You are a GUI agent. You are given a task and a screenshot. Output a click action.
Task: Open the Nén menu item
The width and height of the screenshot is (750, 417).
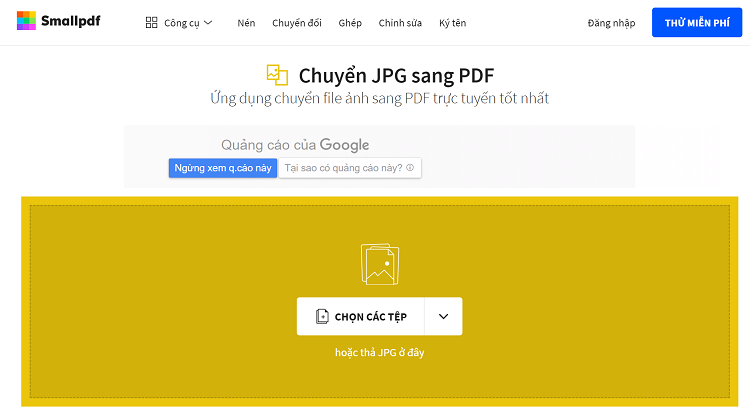click(246, 22)
